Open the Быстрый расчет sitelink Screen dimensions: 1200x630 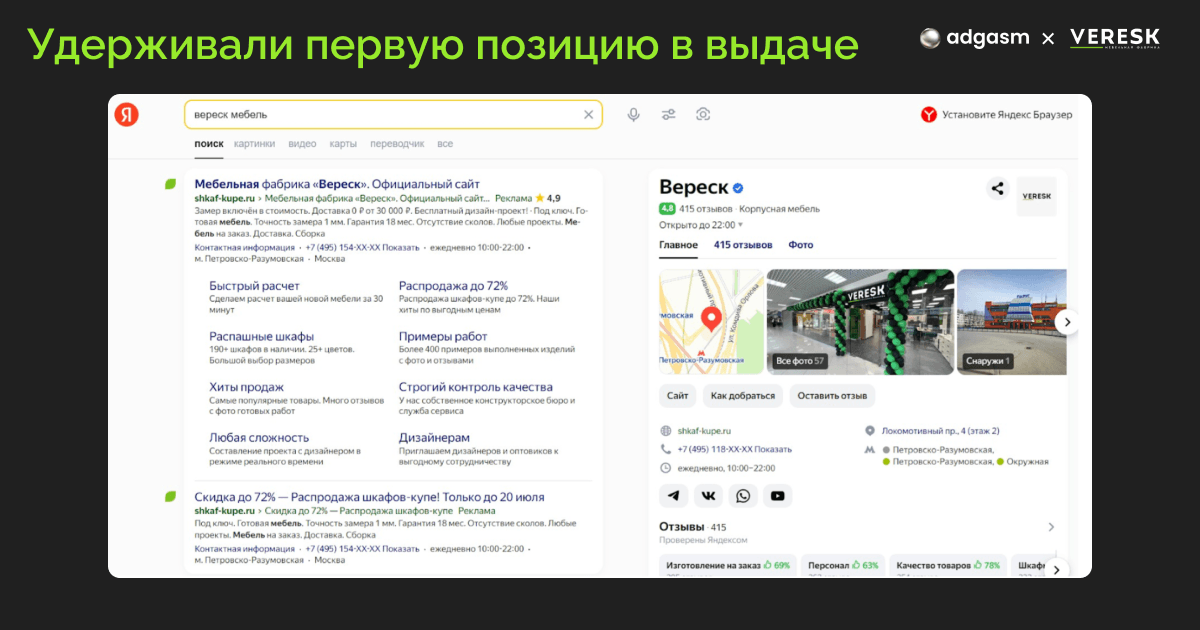pos(254,286)
